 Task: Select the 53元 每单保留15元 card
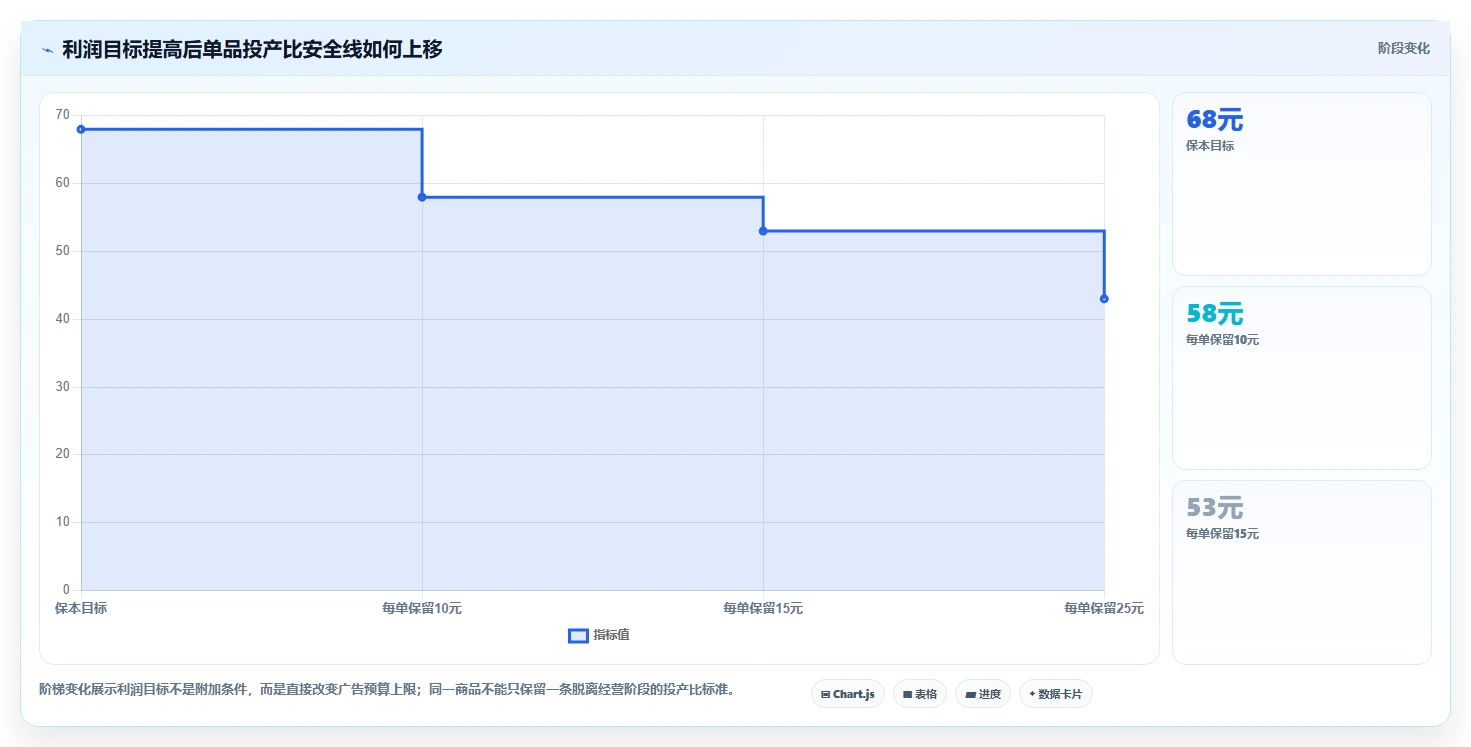click(x=1302, y=572)
